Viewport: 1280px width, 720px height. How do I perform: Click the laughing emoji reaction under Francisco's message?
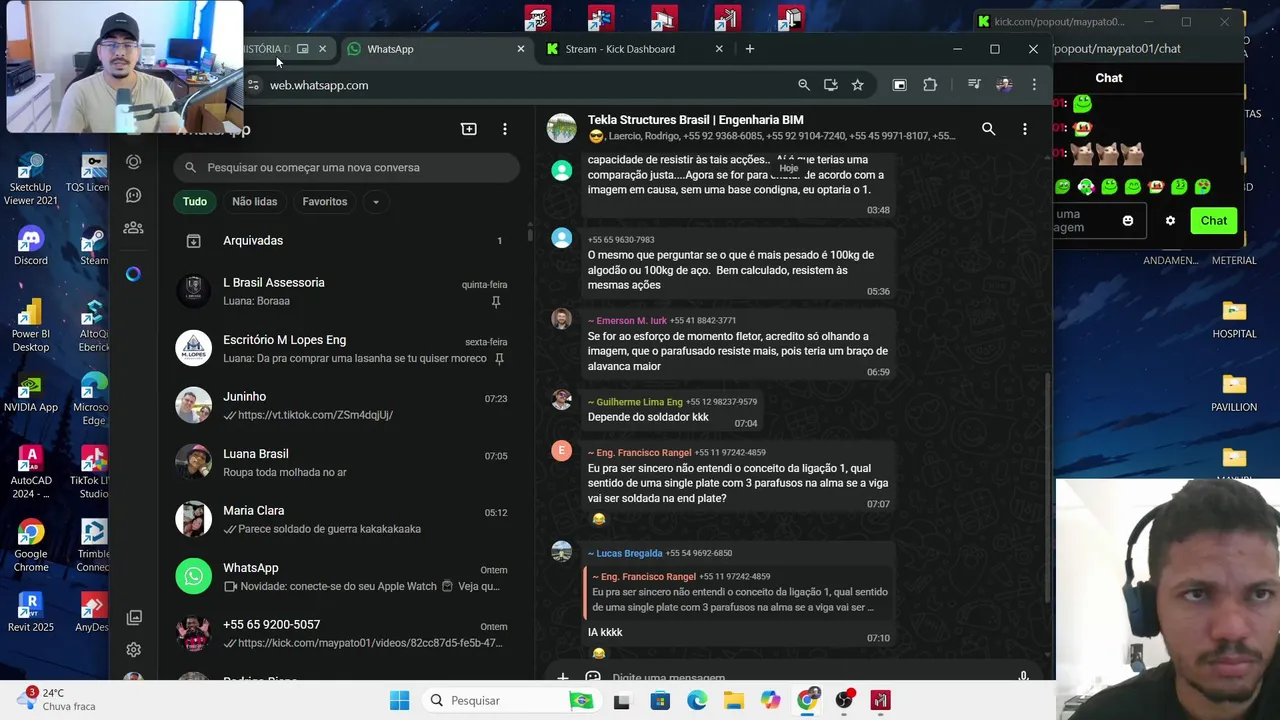pos(599,519)
